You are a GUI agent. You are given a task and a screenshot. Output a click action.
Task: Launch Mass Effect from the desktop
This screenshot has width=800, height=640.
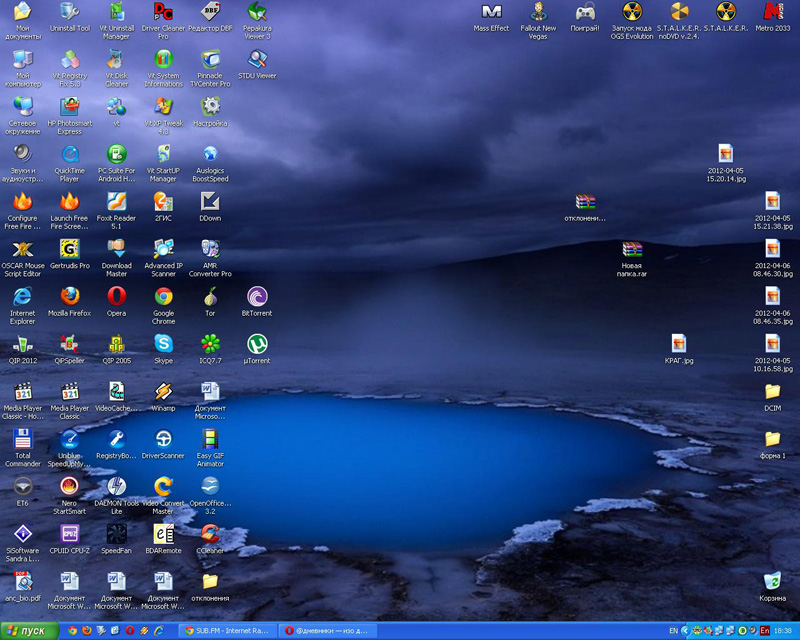point(491,17)
